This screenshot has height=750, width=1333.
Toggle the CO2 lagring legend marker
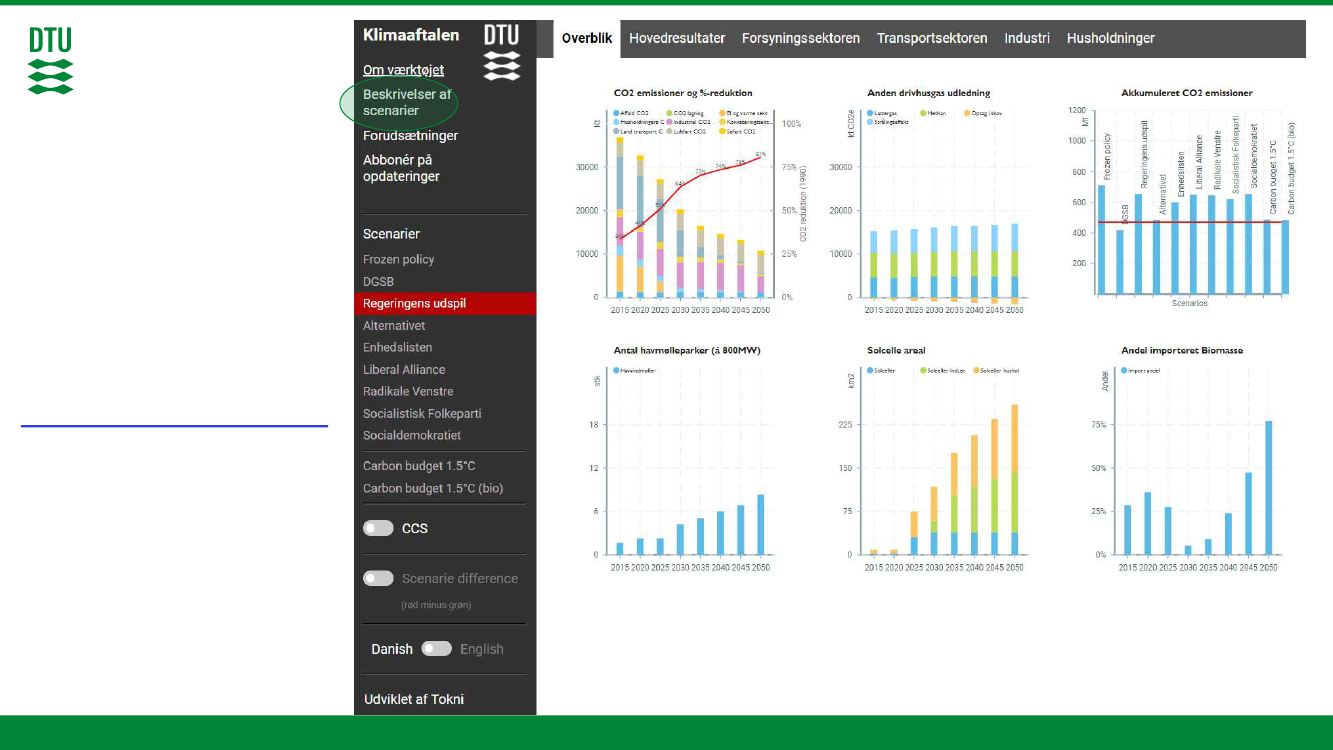[669, 113]
